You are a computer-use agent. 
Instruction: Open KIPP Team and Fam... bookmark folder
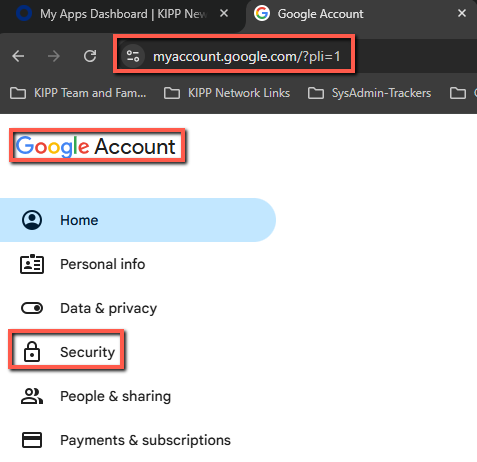tap(78, 93)
